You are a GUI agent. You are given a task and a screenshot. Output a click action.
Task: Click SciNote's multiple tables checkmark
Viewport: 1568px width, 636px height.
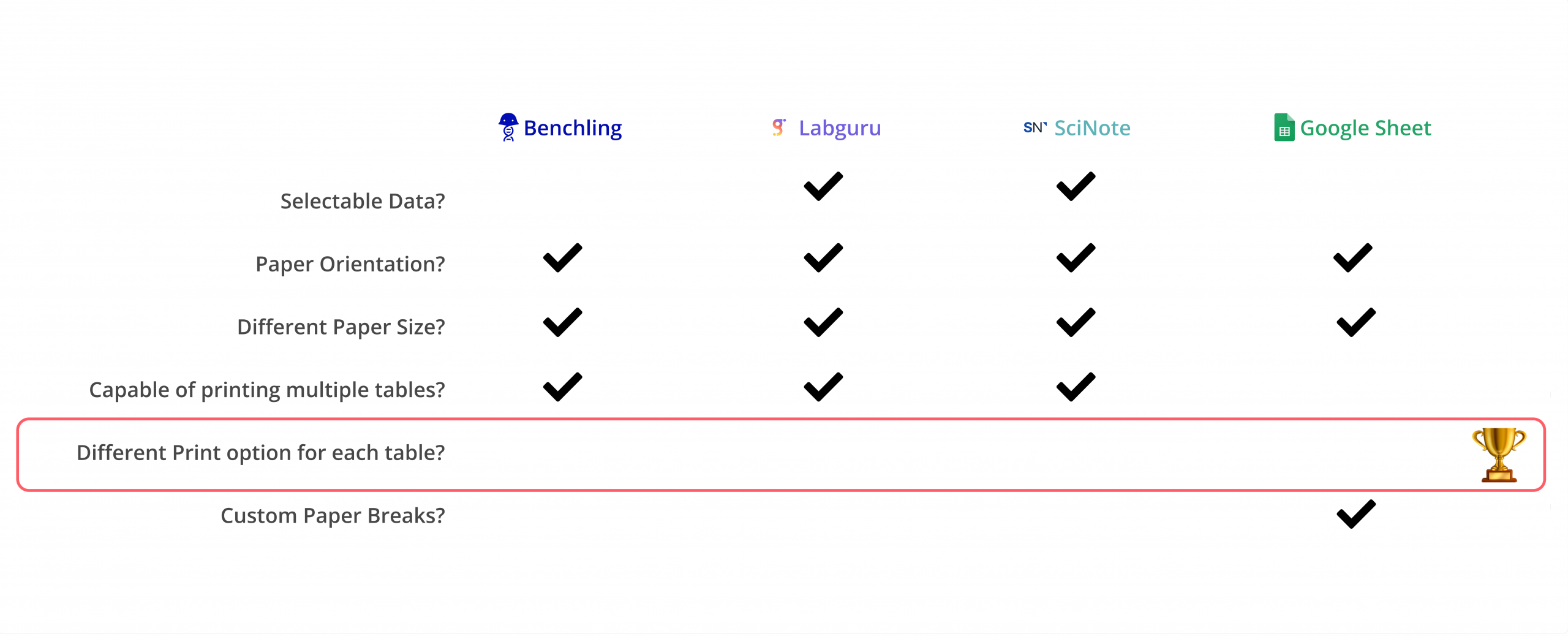[1076, 387]
